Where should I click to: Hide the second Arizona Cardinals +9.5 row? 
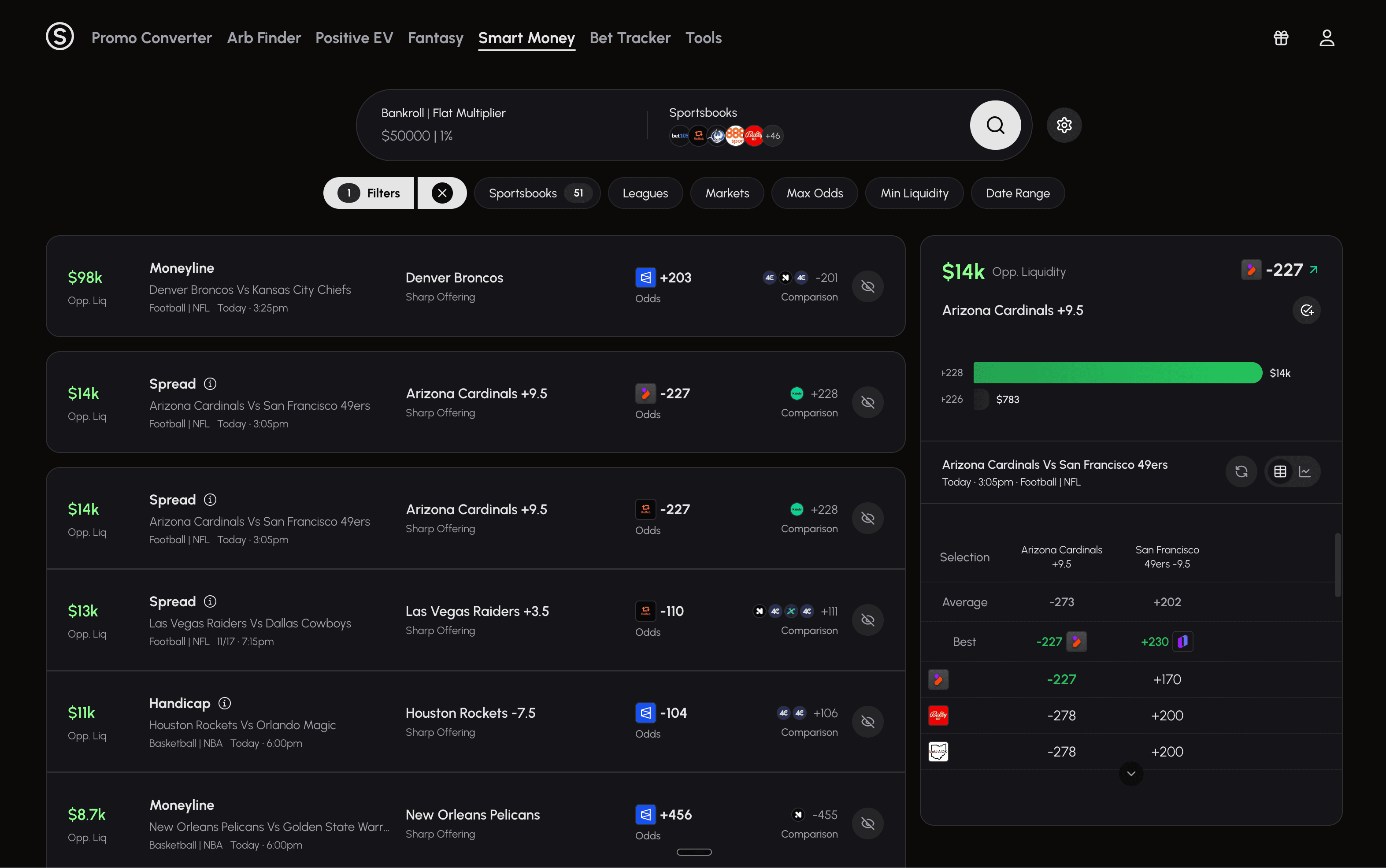coord(868,518)
